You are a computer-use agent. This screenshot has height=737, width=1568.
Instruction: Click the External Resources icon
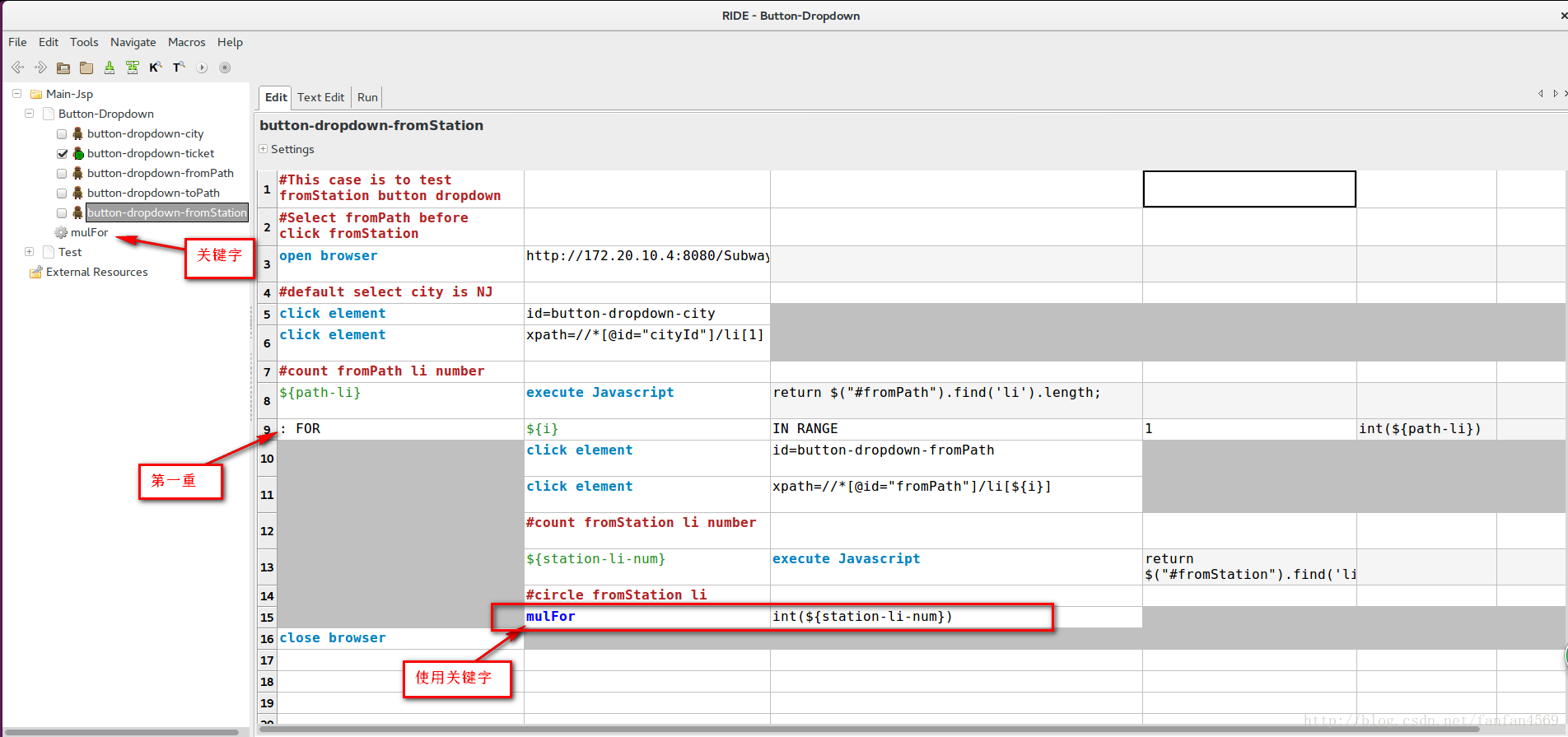(x=36, y=272)
